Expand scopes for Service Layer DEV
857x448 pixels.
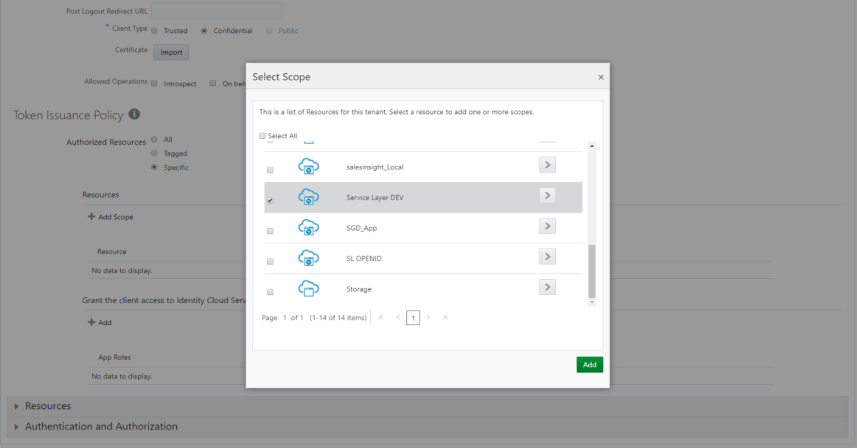(547, 196)
